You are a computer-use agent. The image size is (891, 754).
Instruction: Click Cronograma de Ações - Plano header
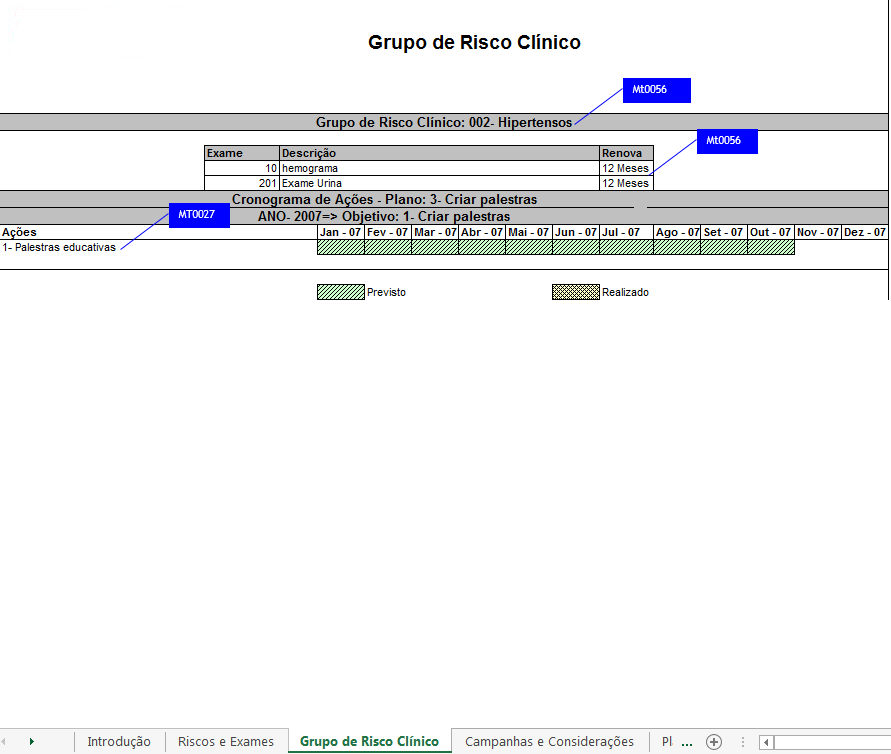tap(444, 199)
